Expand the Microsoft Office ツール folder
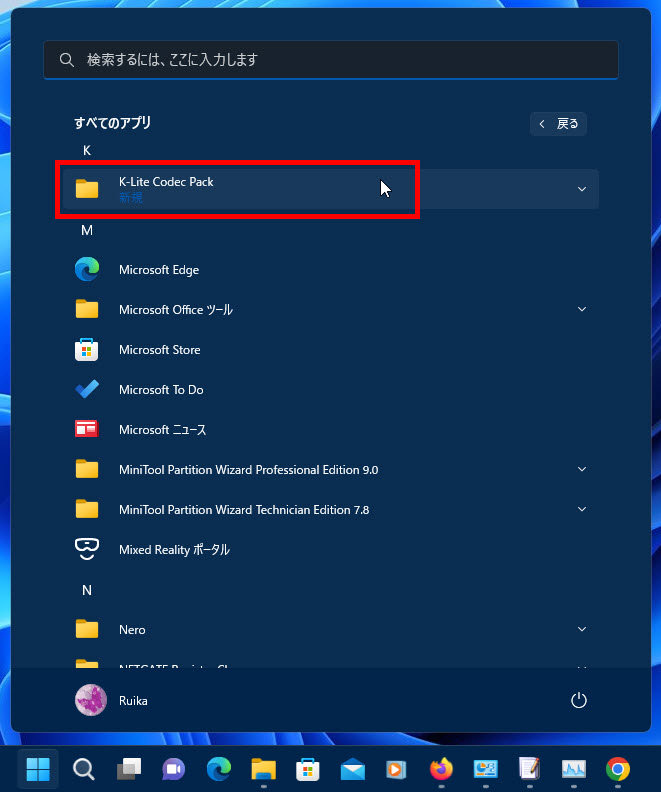Viewport: 661px width, 792px height. point(581,310)
